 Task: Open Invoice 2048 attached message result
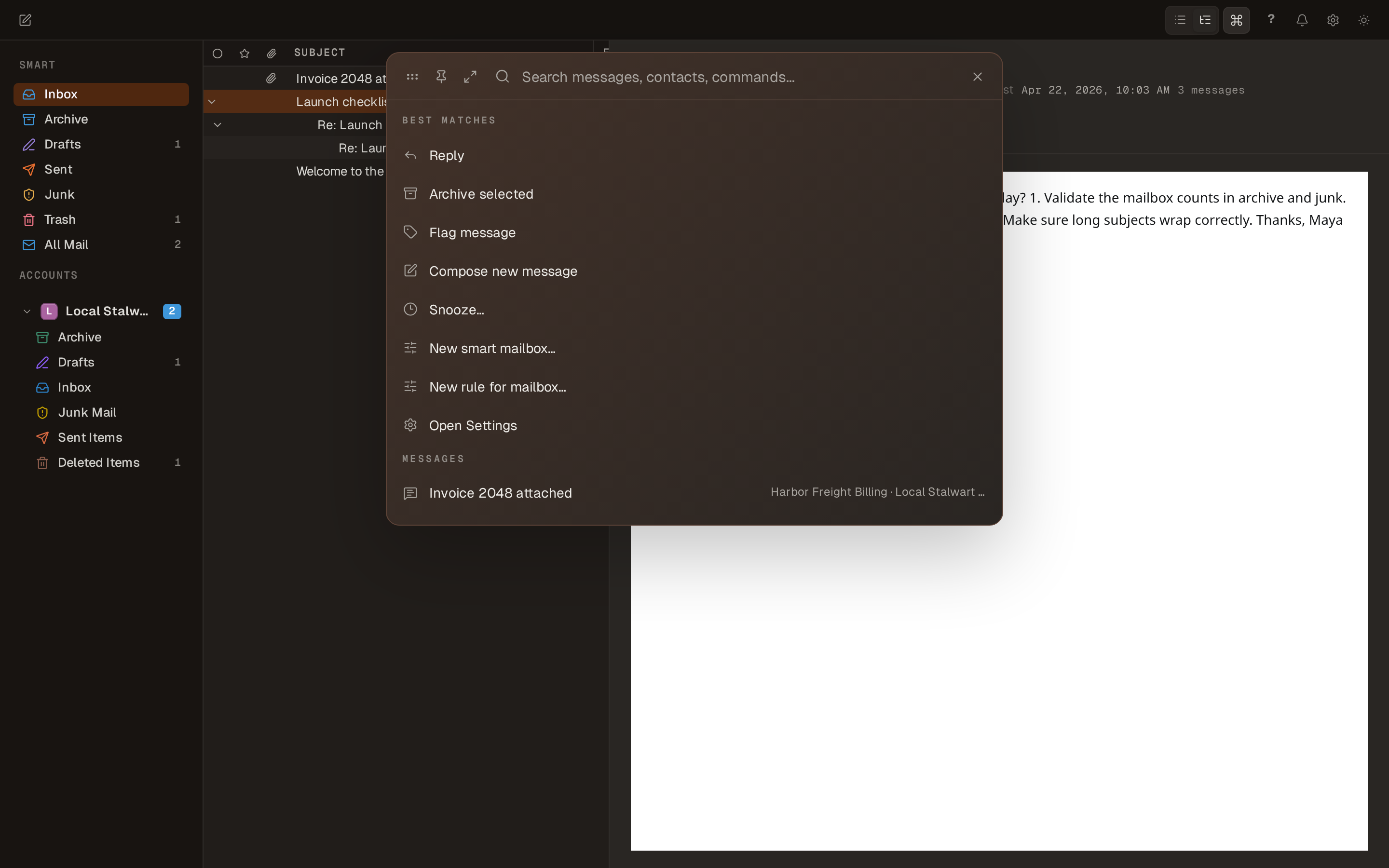694,493
